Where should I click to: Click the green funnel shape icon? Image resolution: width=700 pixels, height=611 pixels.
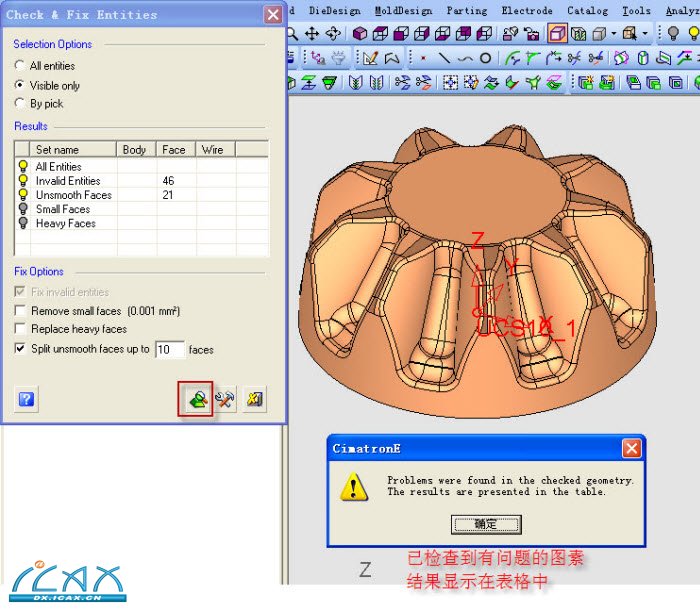pos(329,83)
